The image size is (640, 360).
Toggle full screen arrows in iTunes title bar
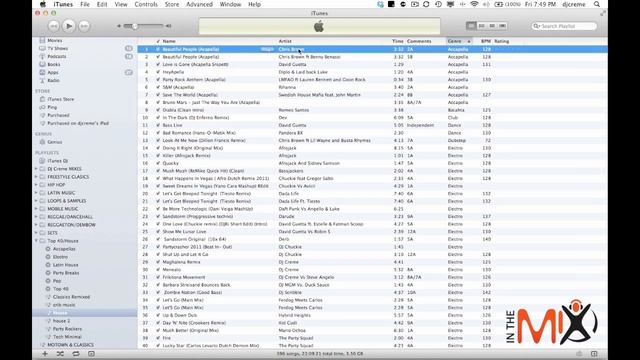click(602, 13)
